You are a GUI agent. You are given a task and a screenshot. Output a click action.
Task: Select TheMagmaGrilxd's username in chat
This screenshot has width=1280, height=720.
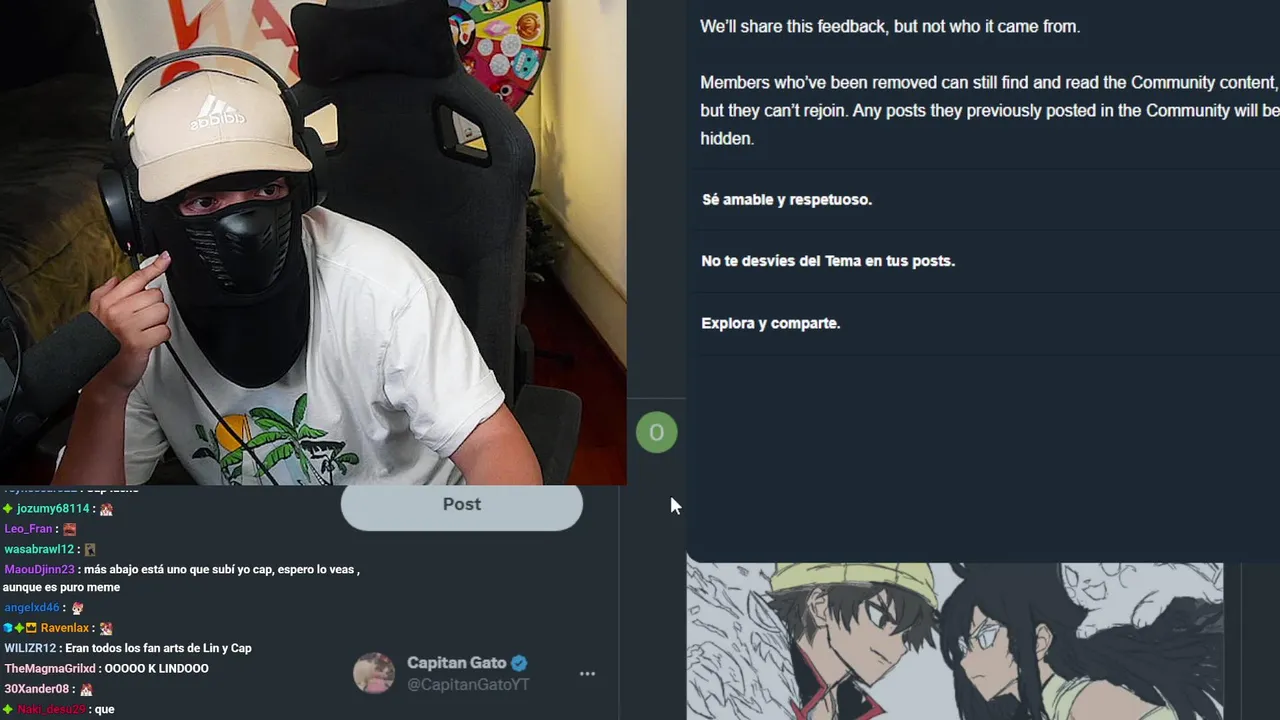[50, 669]
